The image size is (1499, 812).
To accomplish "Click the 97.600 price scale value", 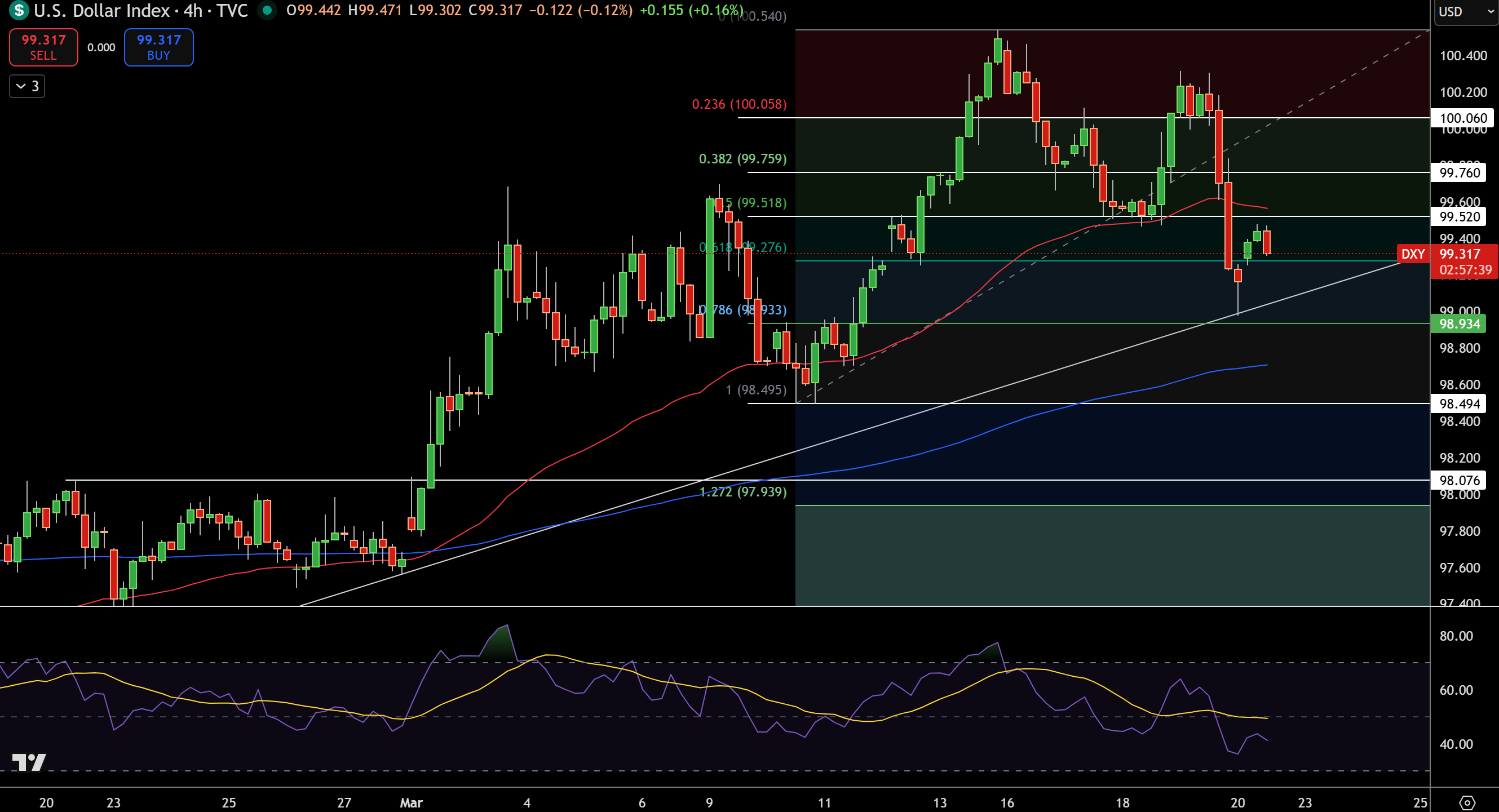I will 1460,567.
